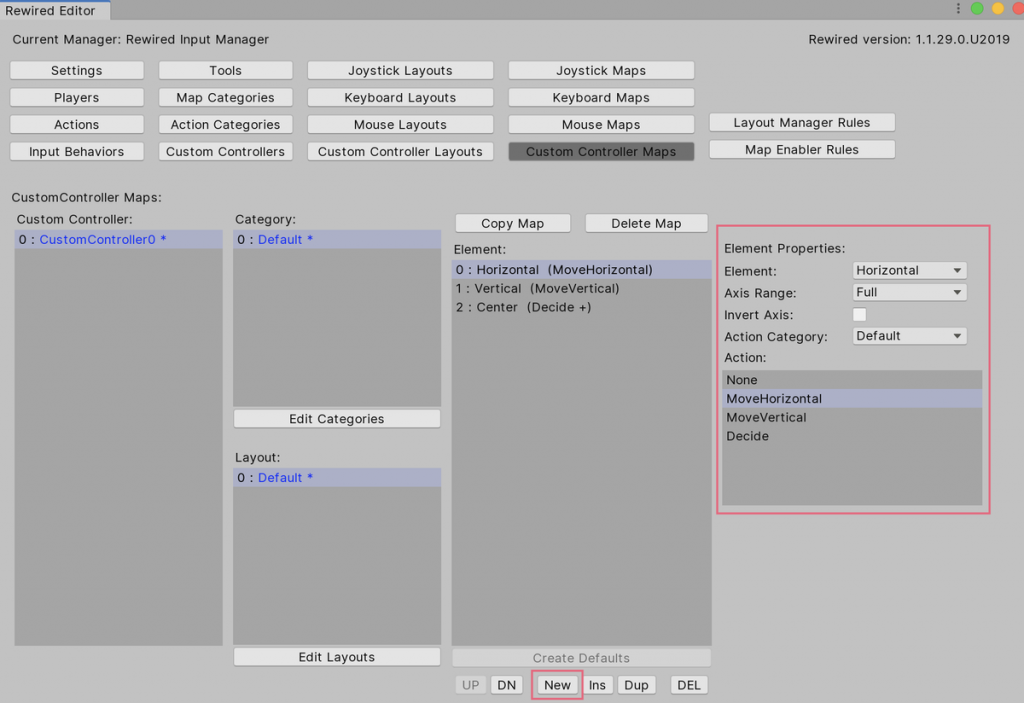Open Mouse Layouts page
1024x703 pixels.
point(400,124)
